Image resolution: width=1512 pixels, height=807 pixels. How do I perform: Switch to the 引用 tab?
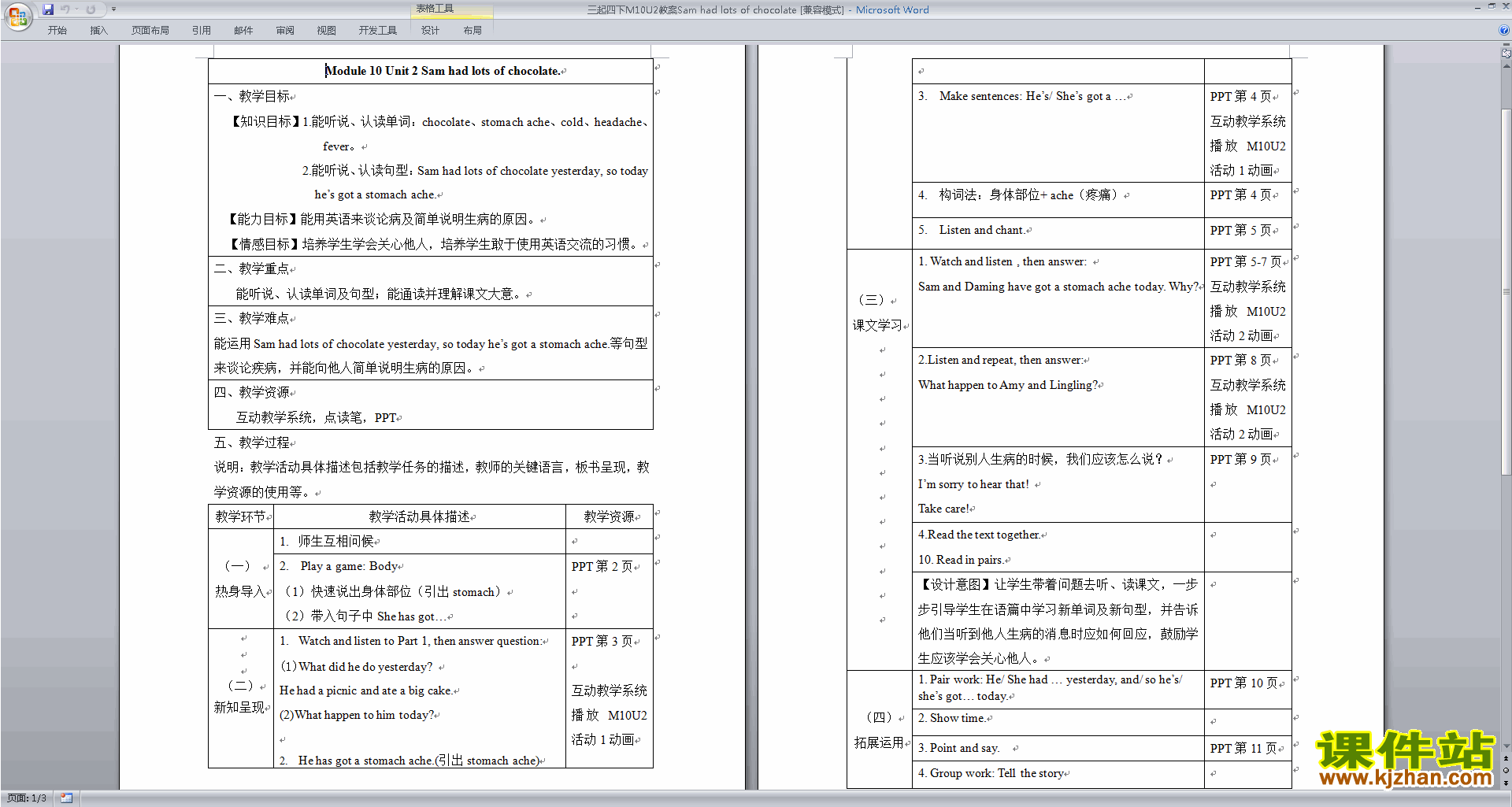click(201, 30)
